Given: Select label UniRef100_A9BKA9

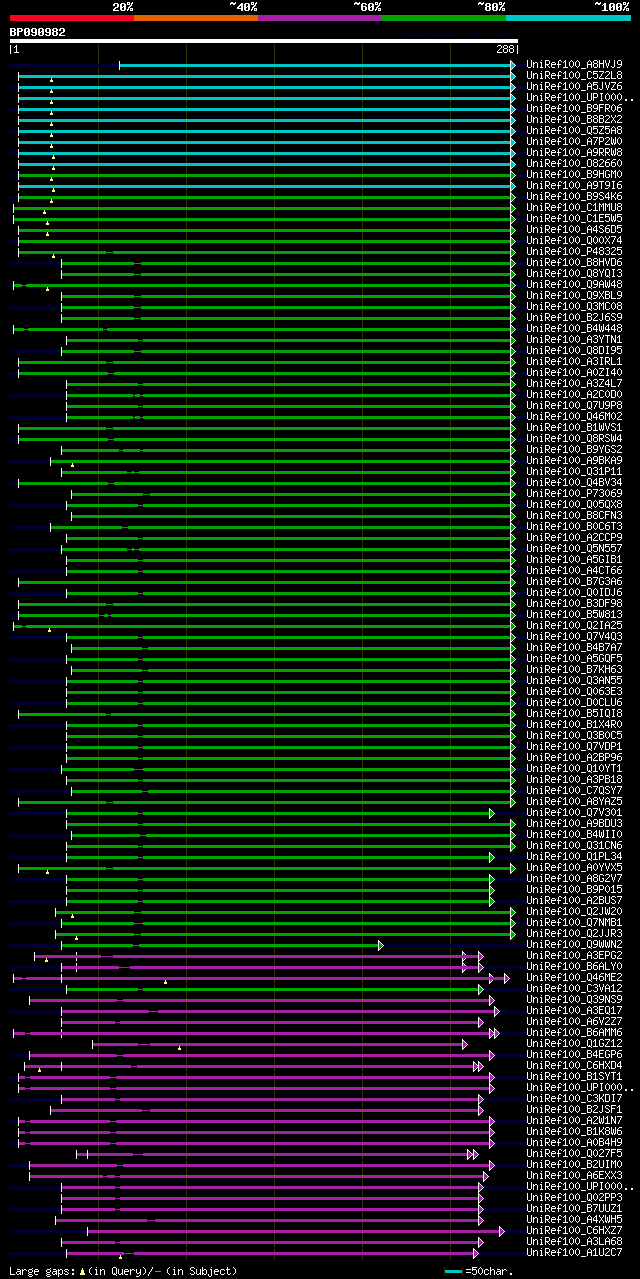Looking at the screenshot, I should (574, 461).
